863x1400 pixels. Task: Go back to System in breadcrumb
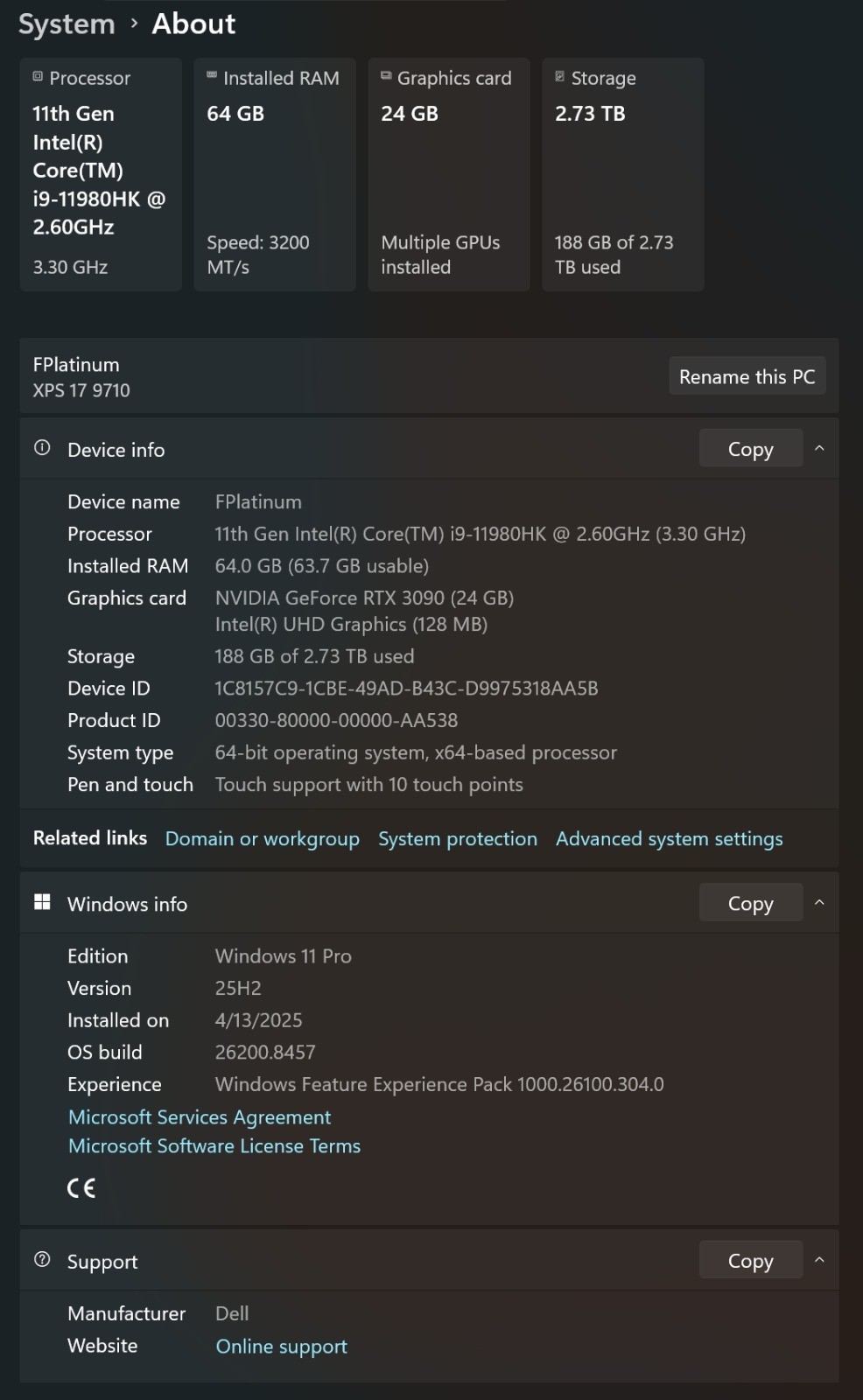[67, 24]
